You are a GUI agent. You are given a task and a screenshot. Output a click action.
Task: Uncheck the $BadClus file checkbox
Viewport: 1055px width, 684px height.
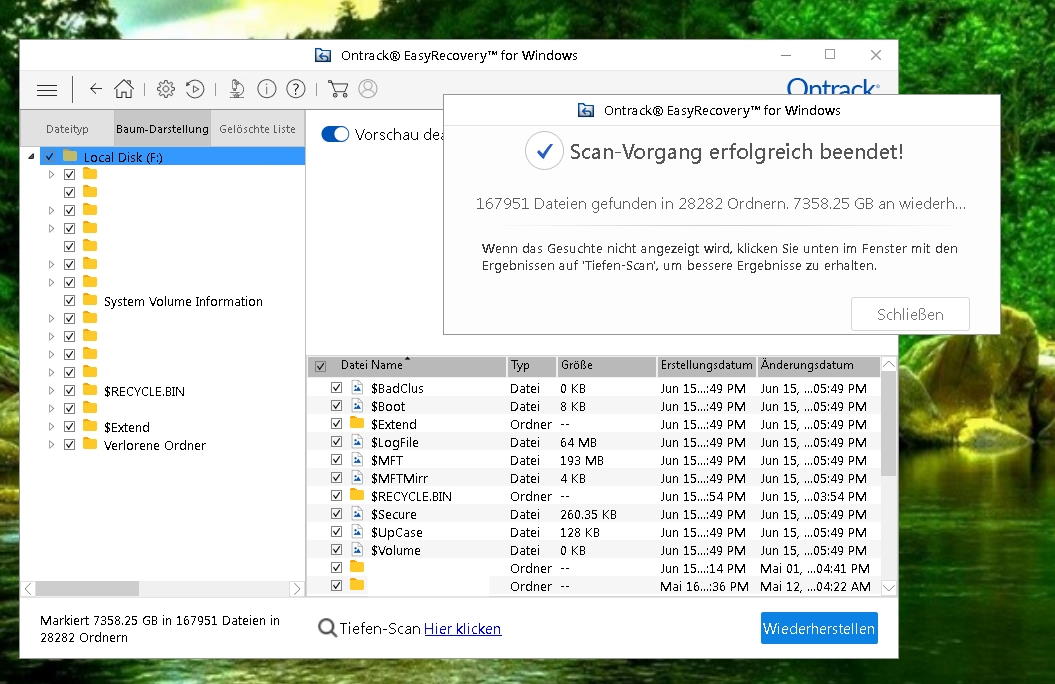[x=336, y=388]
